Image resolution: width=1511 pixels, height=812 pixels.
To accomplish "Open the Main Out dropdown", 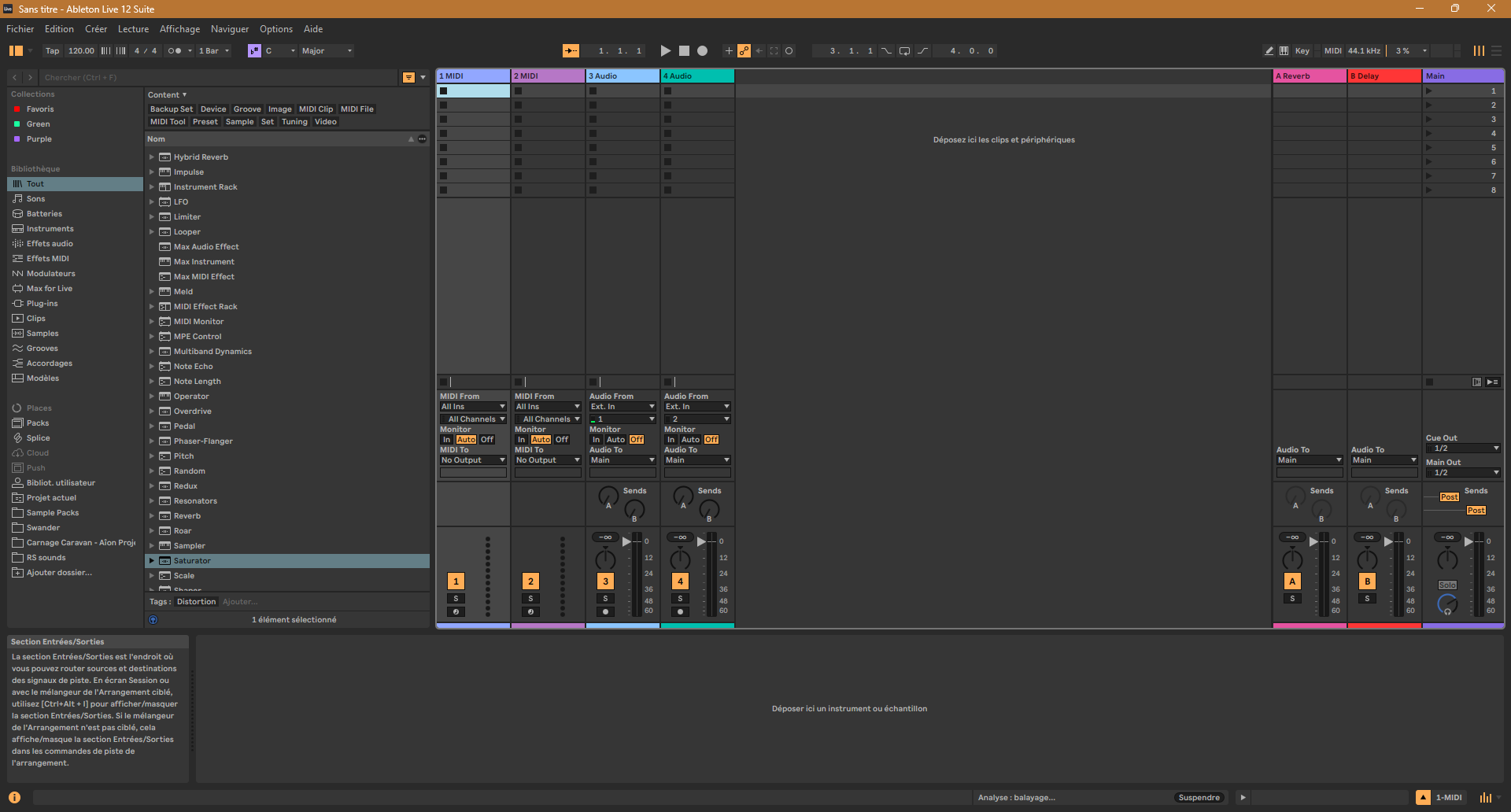I will pos(1463,473).
